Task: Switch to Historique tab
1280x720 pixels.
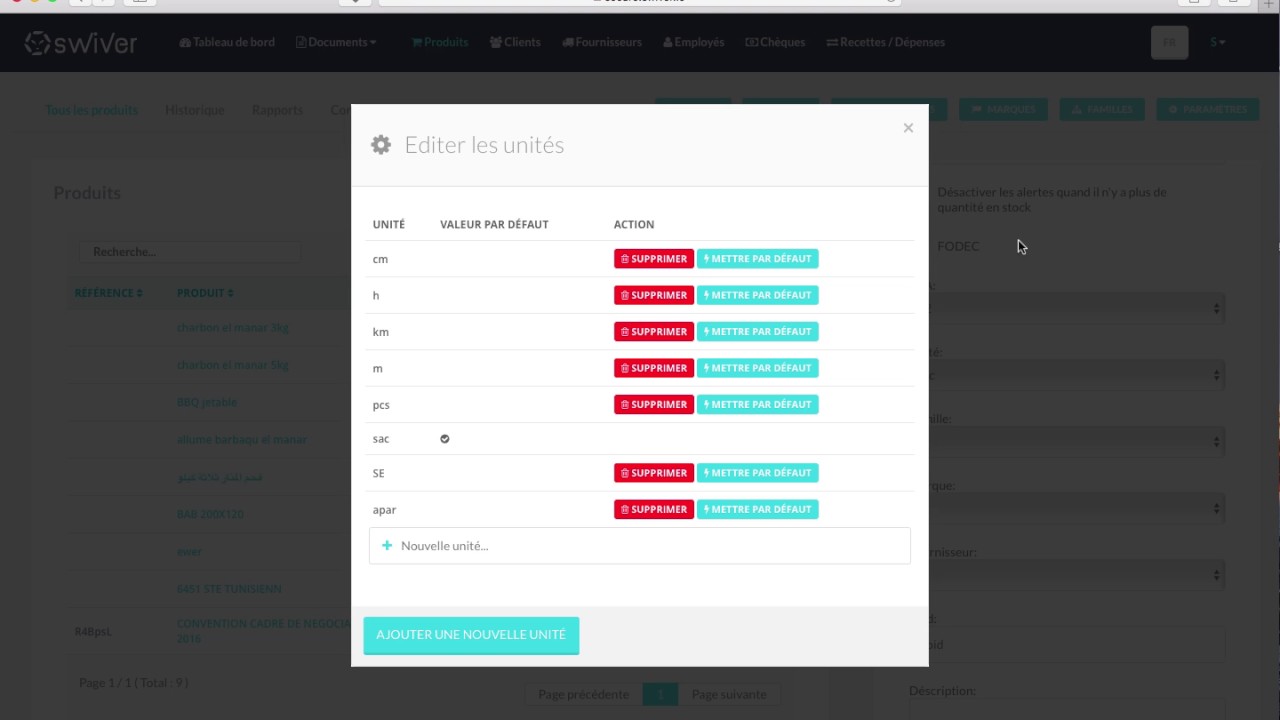Action: (195, 110)
